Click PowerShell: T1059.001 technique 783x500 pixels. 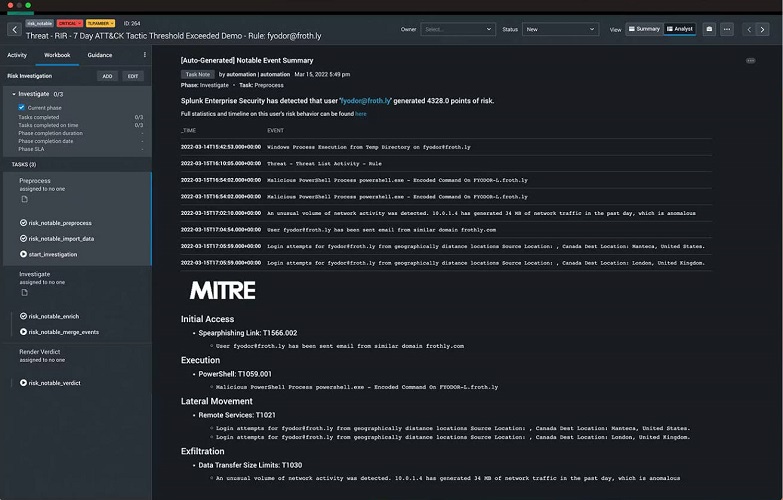tap(235, 374)
